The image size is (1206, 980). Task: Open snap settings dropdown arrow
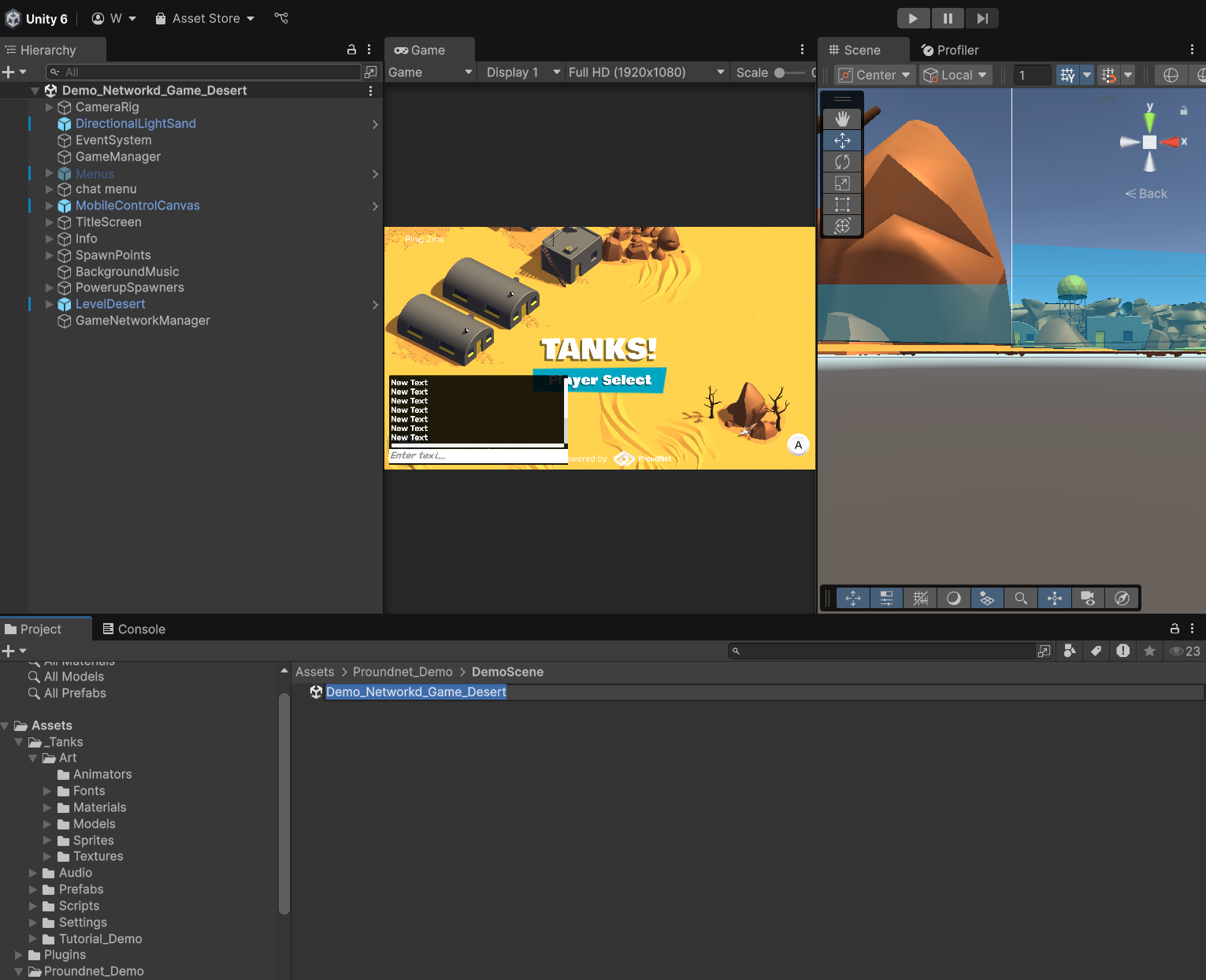tap(1128, 75)
